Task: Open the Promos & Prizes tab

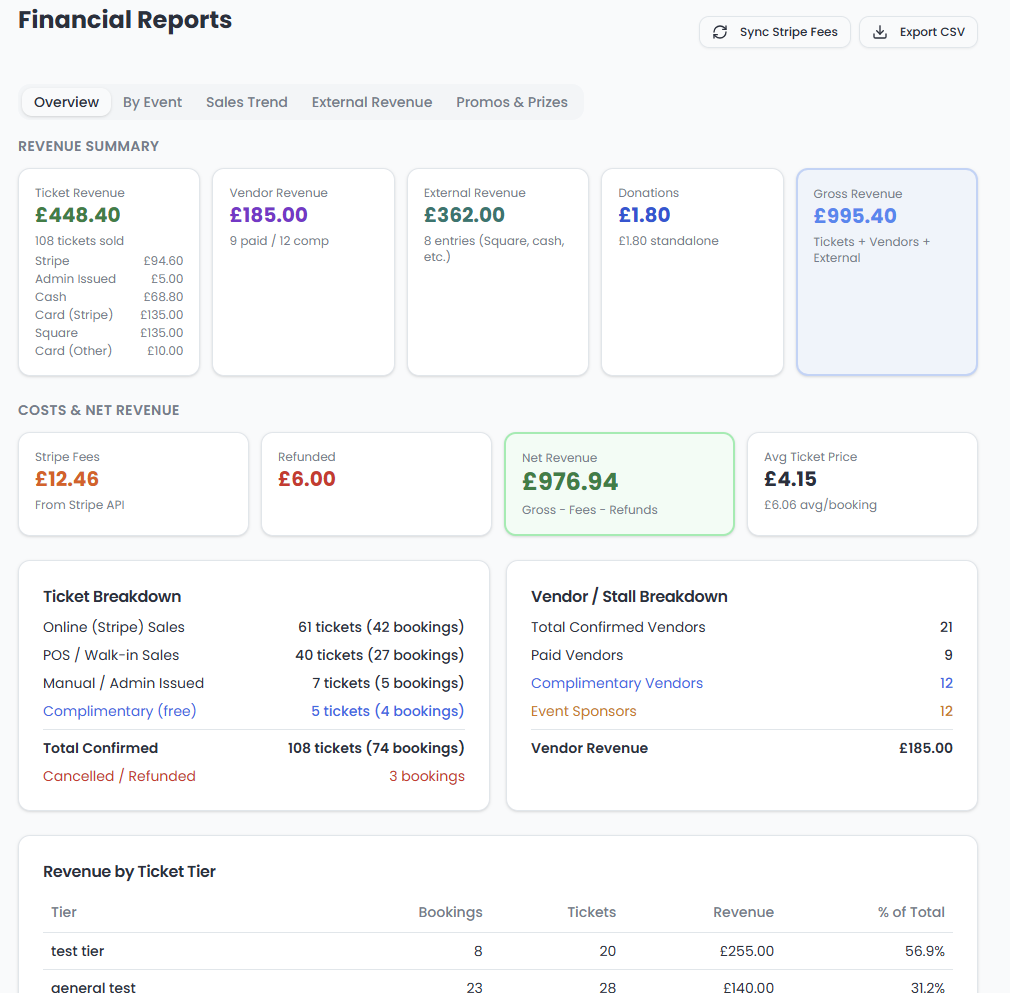Action: click(x=511, y=102)
